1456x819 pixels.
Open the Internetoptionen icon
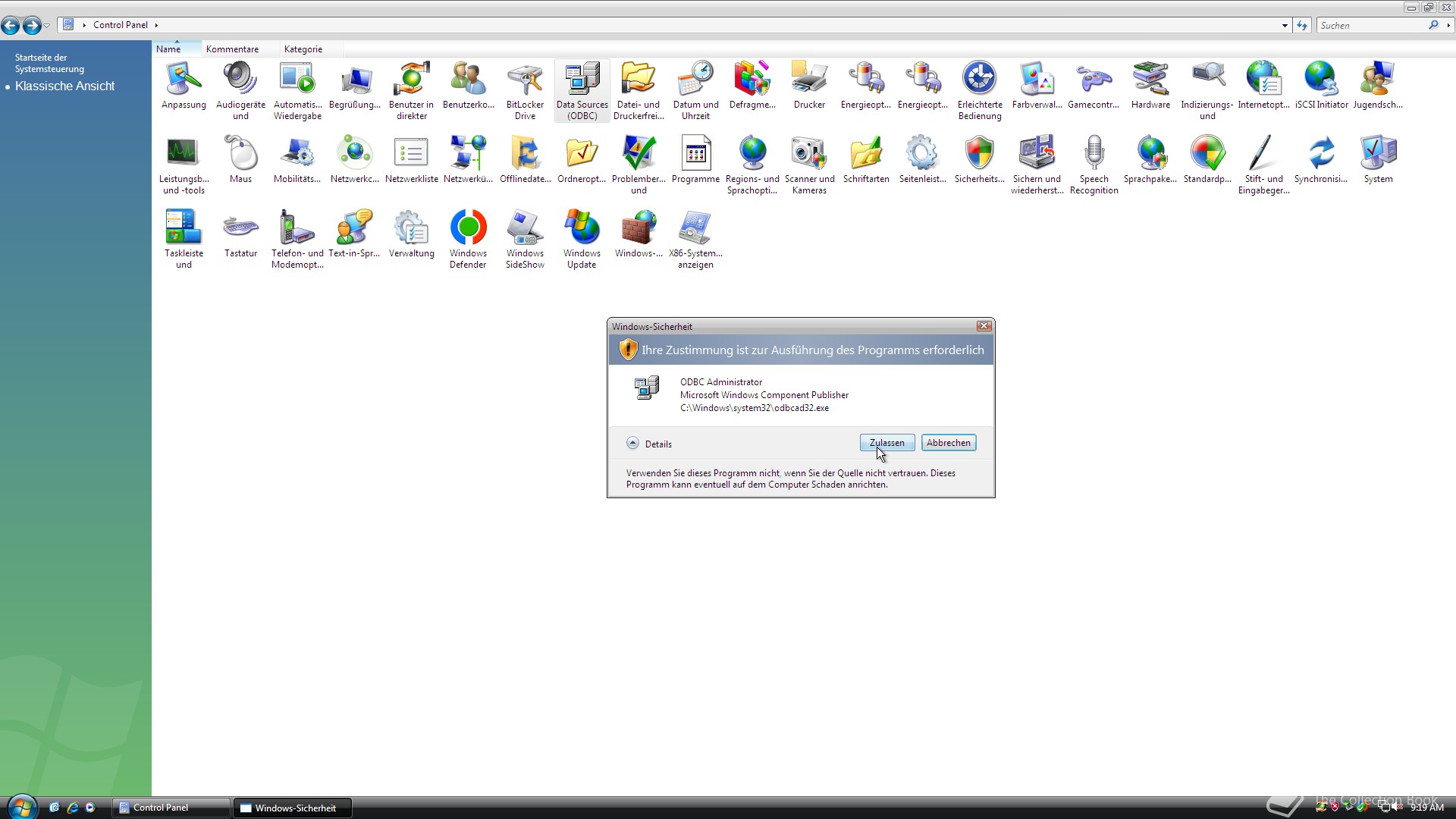pos(1263,86)
